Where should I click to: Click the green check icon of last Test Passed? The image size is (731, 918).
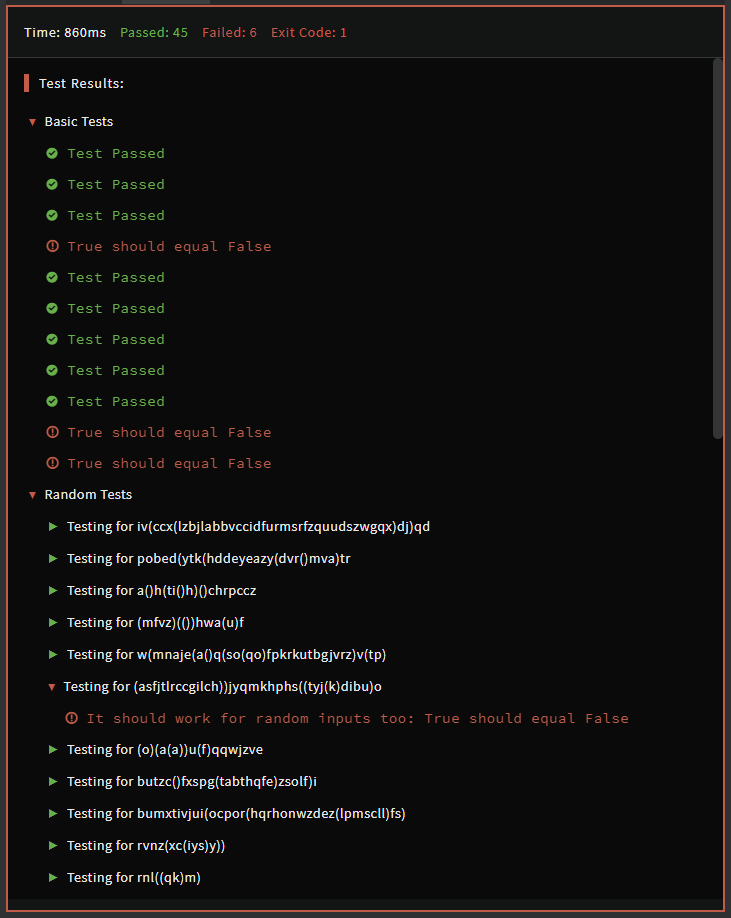(x=52, y=401)
